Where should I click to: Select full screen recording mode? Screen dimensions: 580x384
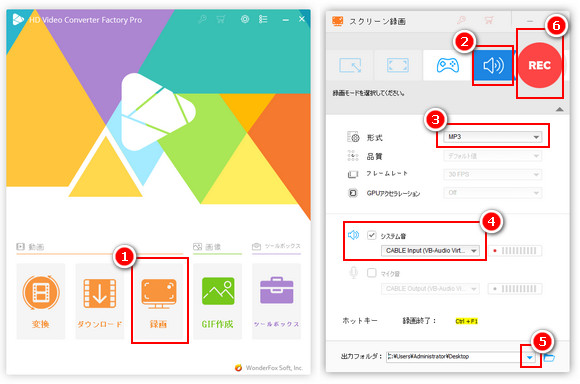[398, 65]
